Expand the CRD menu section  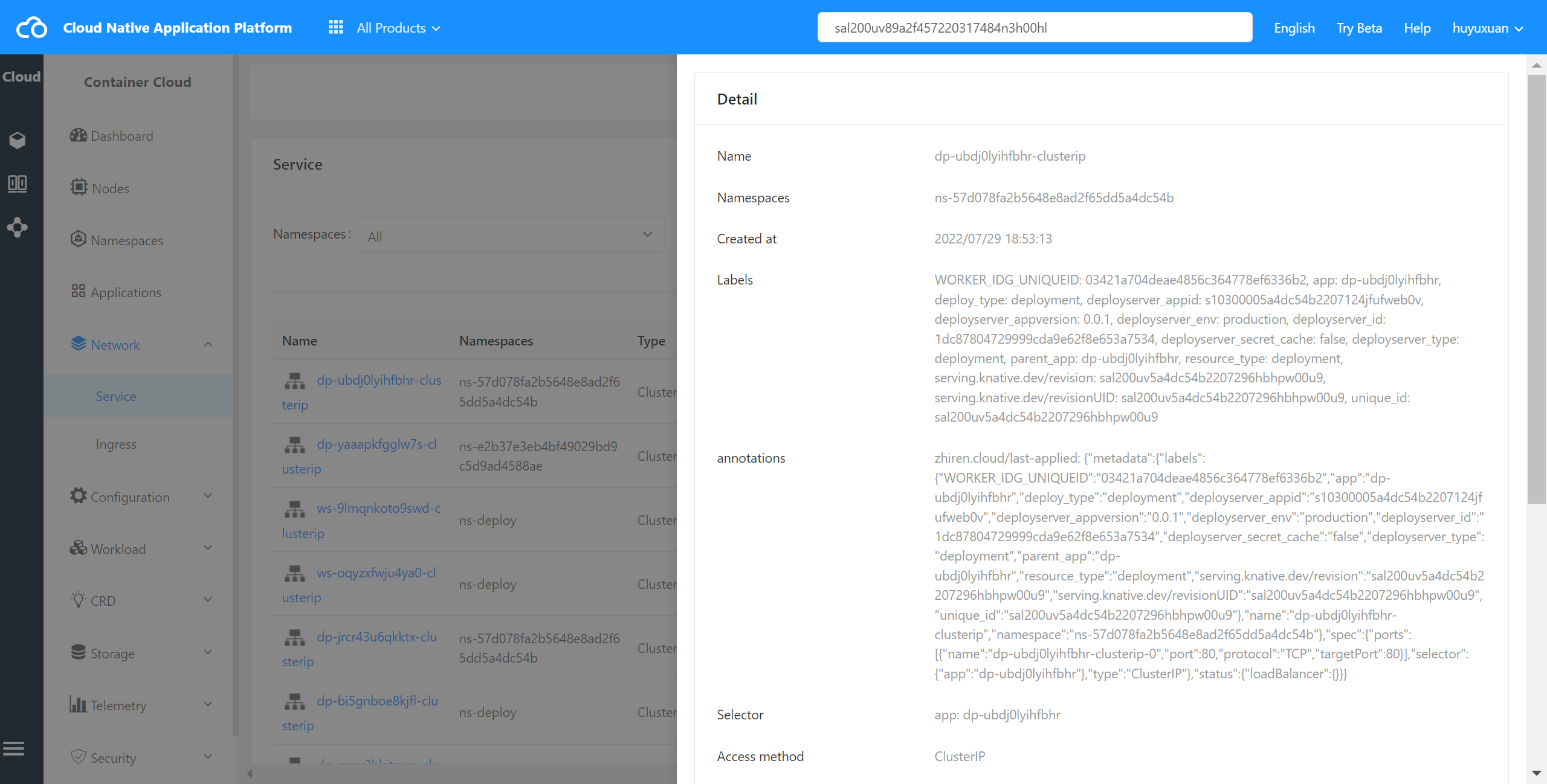pos(208,600)
